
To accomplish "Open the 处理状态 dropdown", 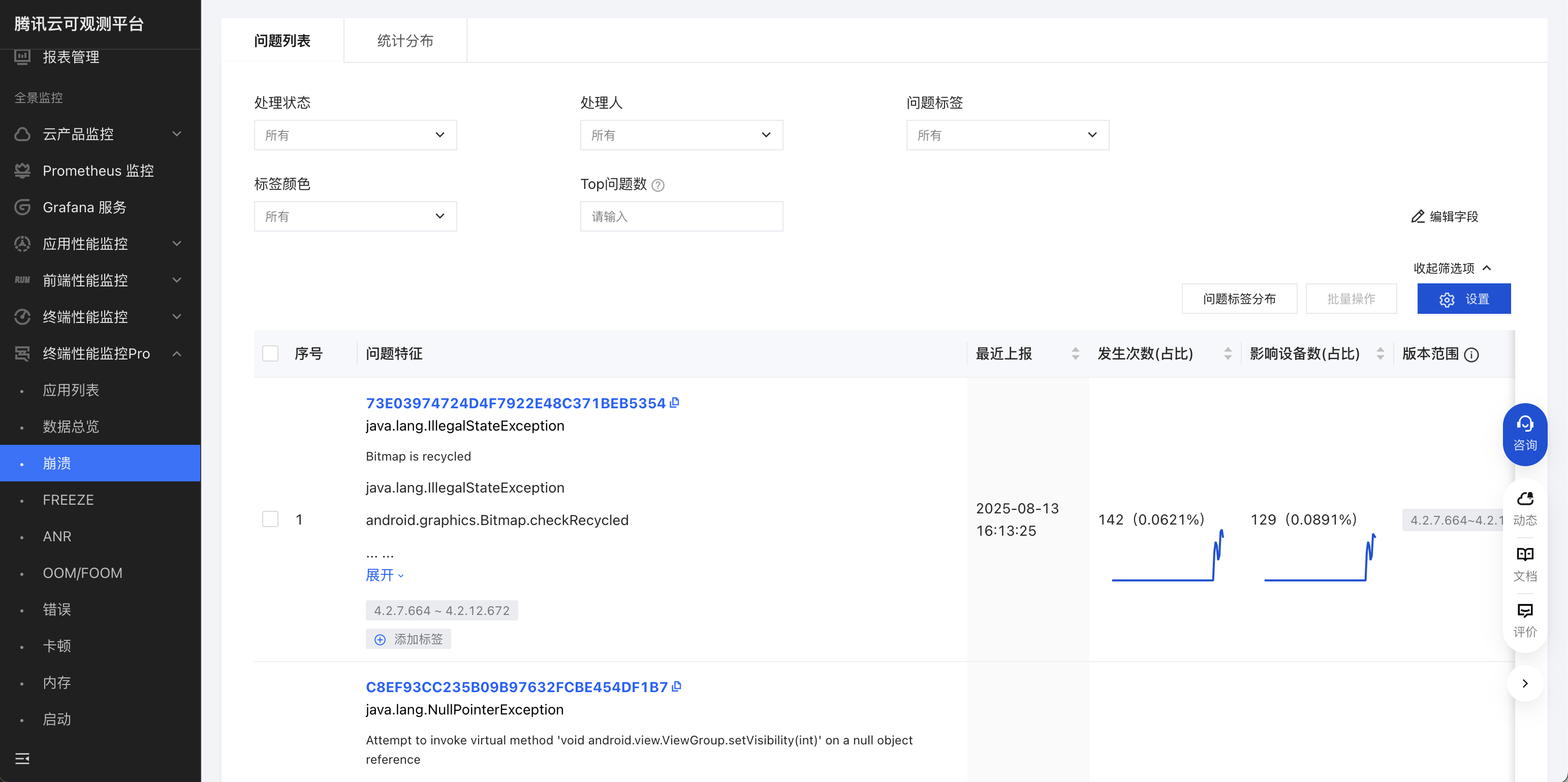I will tap(355, 135).
